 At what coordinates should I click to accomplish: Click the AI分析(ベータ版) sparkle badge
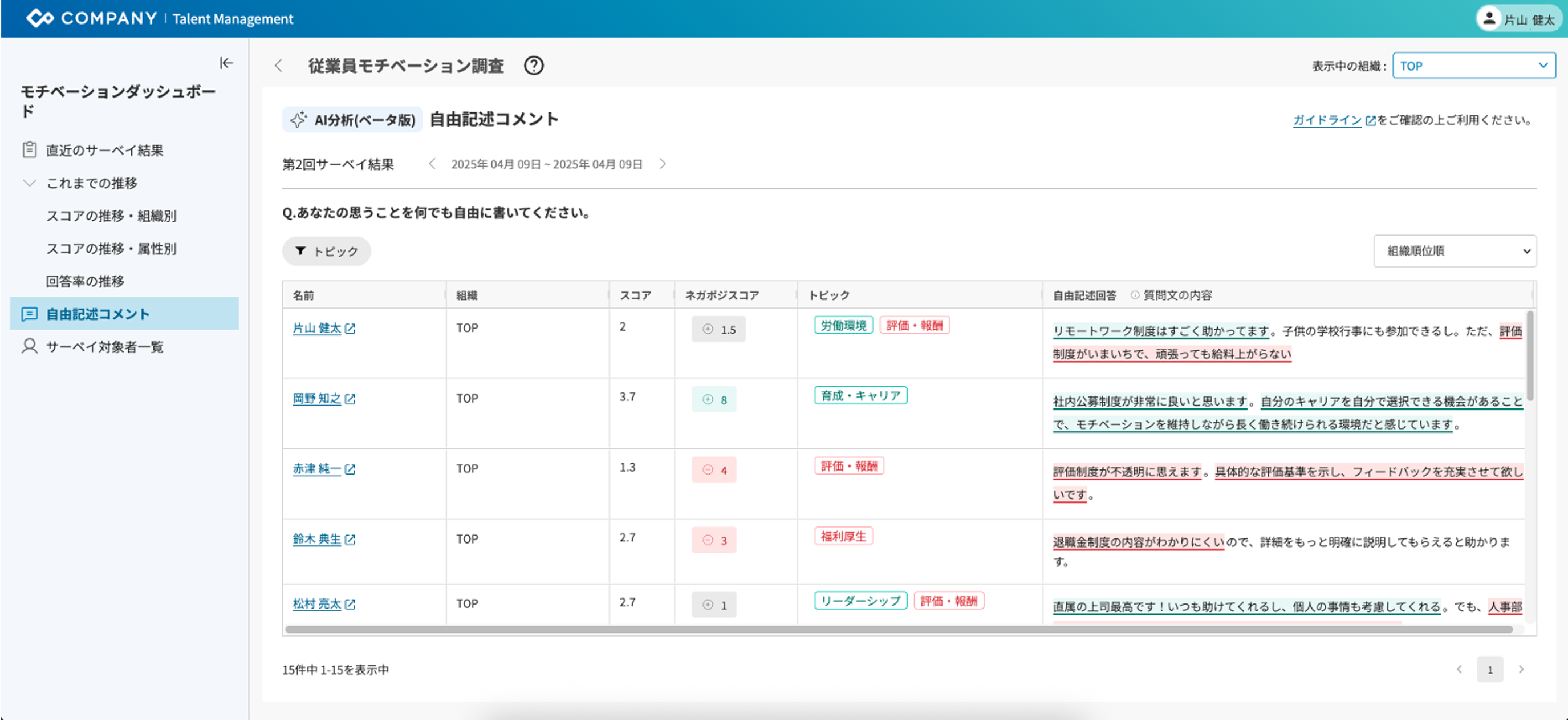352,120
